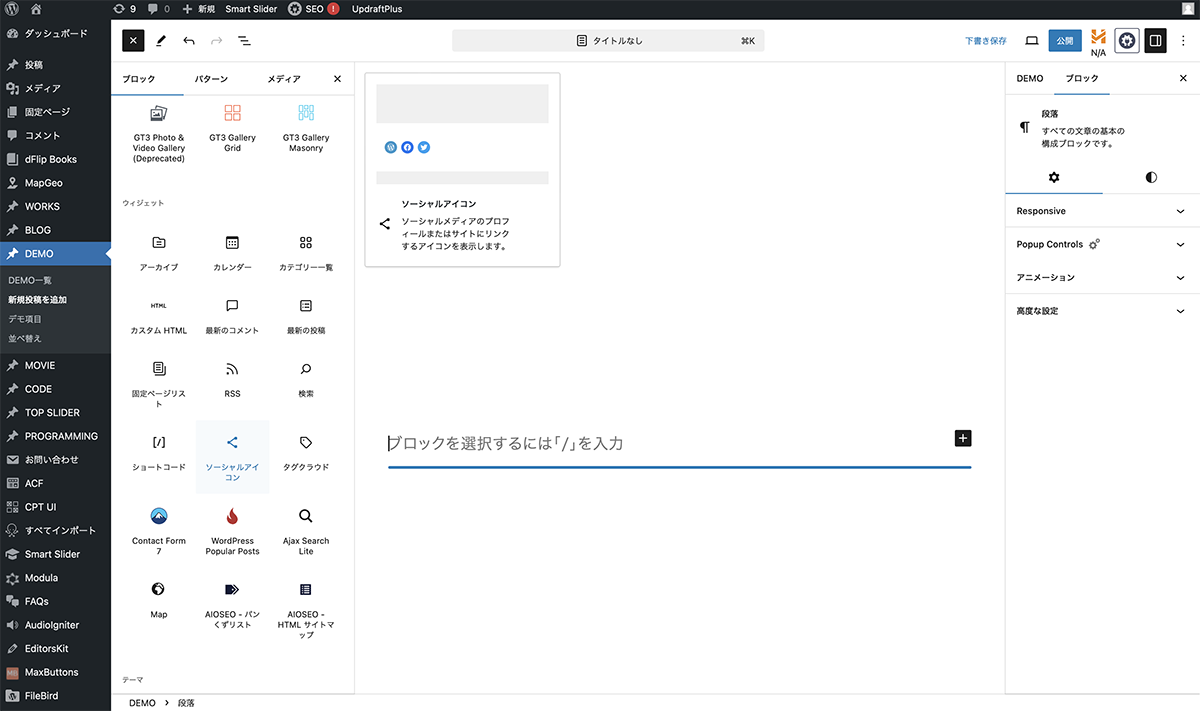The image size is (1200, 711).
Task: Insert the Archive block
Action: click(159, 253)
